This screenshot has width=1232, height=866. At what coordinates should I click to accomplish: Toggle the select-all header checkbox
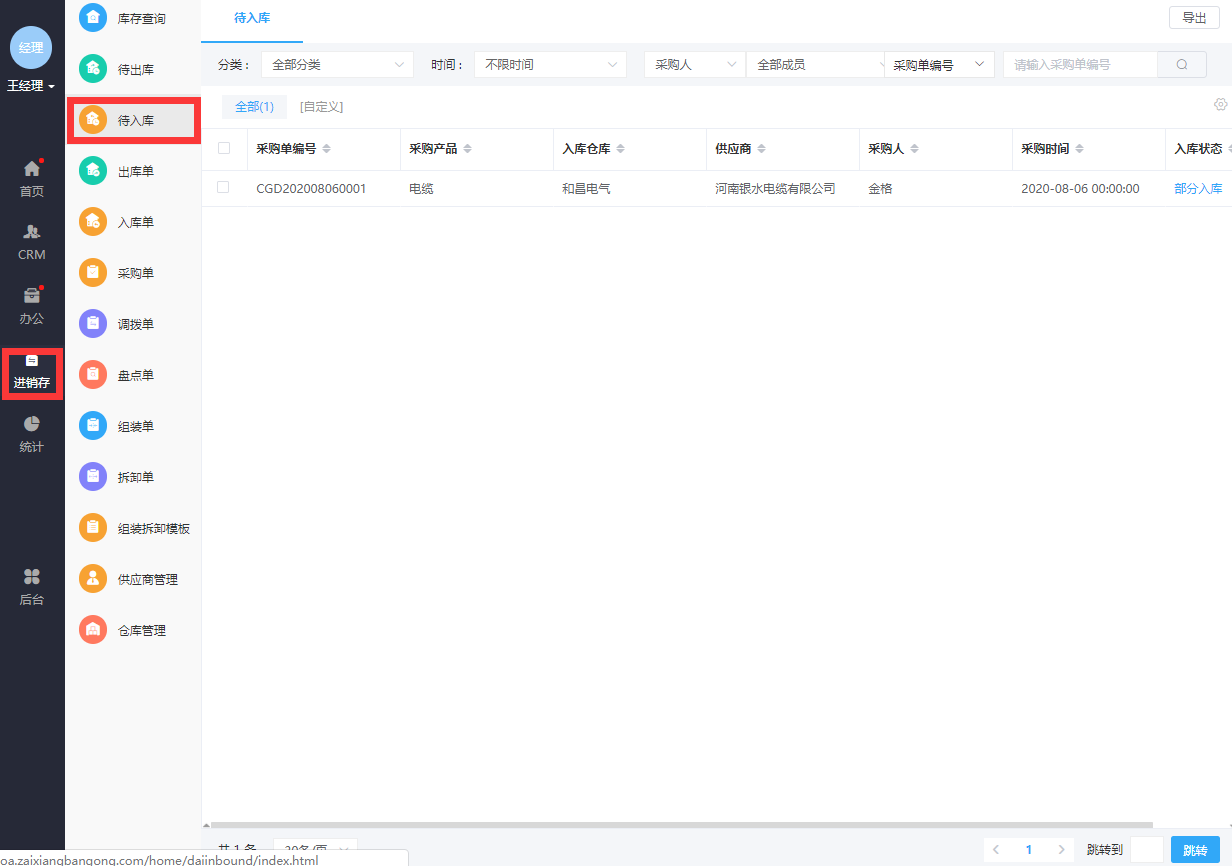pyautogui.click(x=224, y=148)
